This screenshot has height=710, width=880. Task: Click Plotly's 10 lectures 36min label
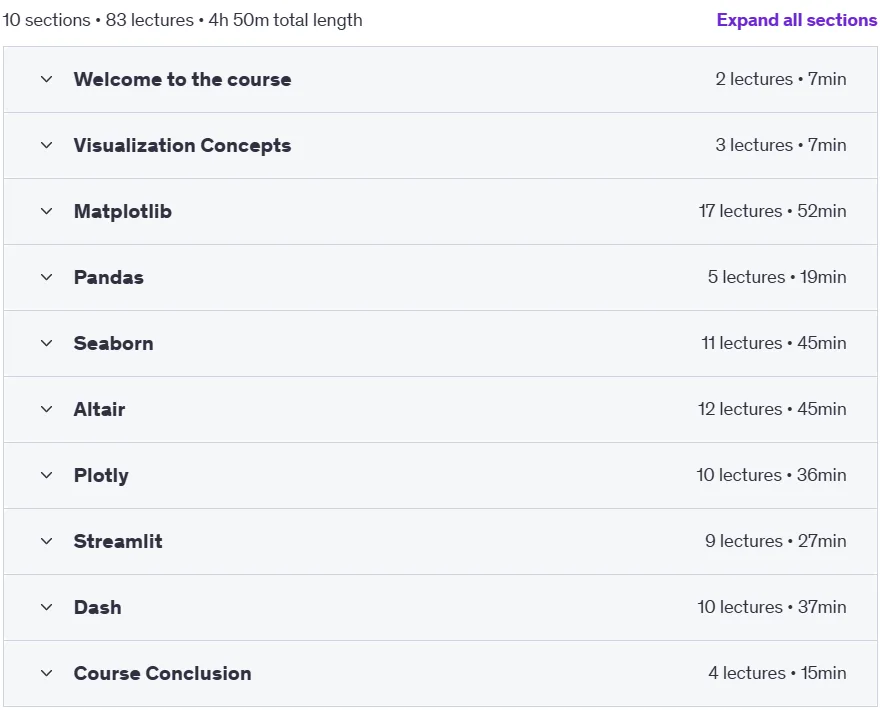771,475
